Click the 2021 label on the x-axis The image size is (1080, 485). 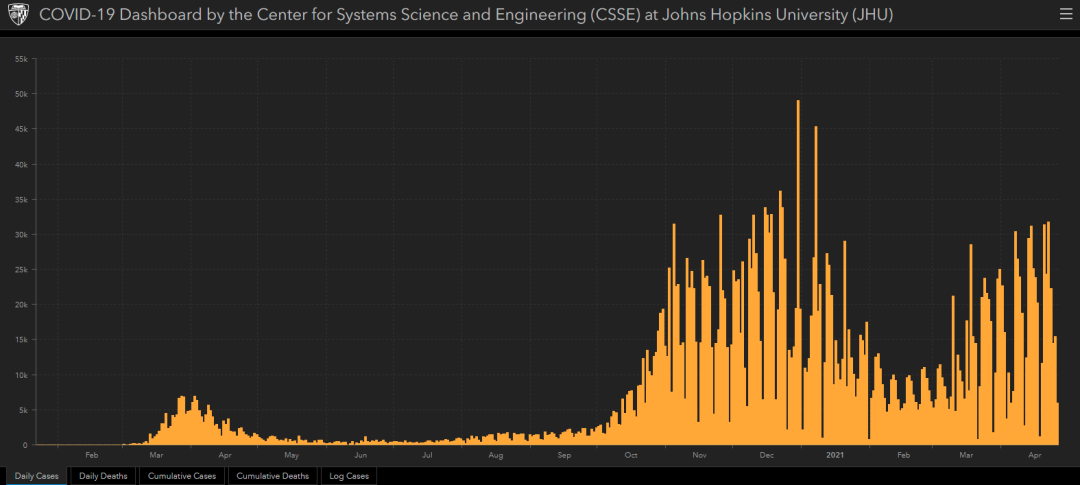(x=835, y=455)
